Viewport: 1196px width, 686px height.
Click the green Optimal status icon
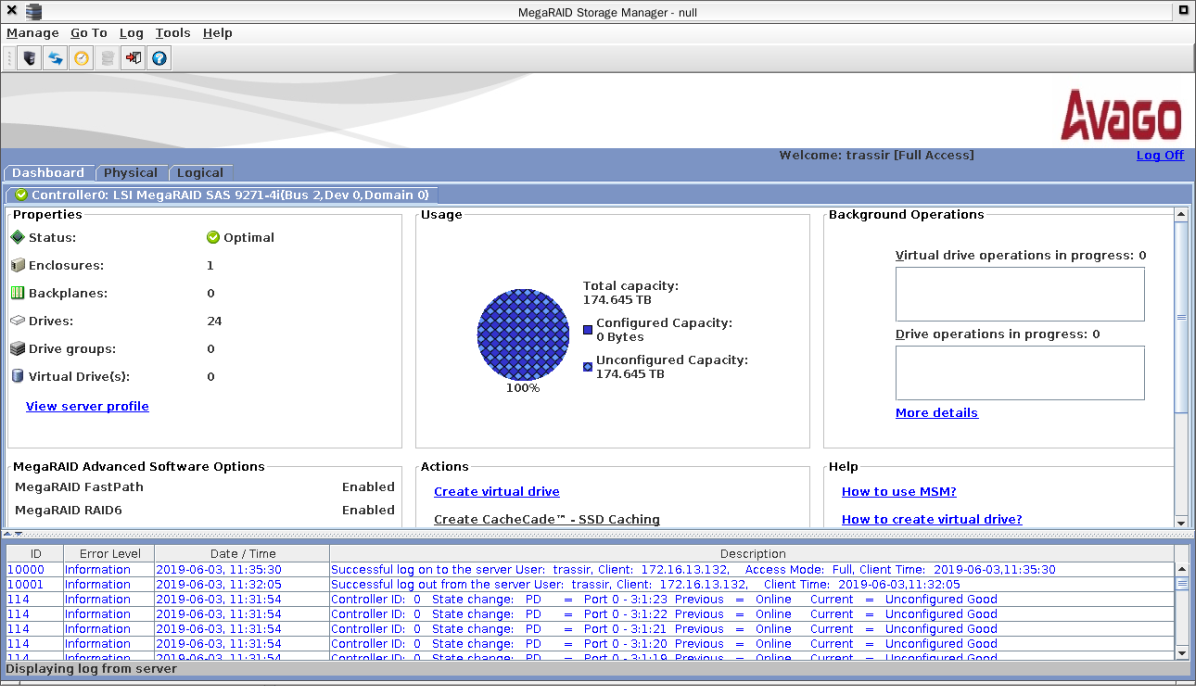point(213,238)
